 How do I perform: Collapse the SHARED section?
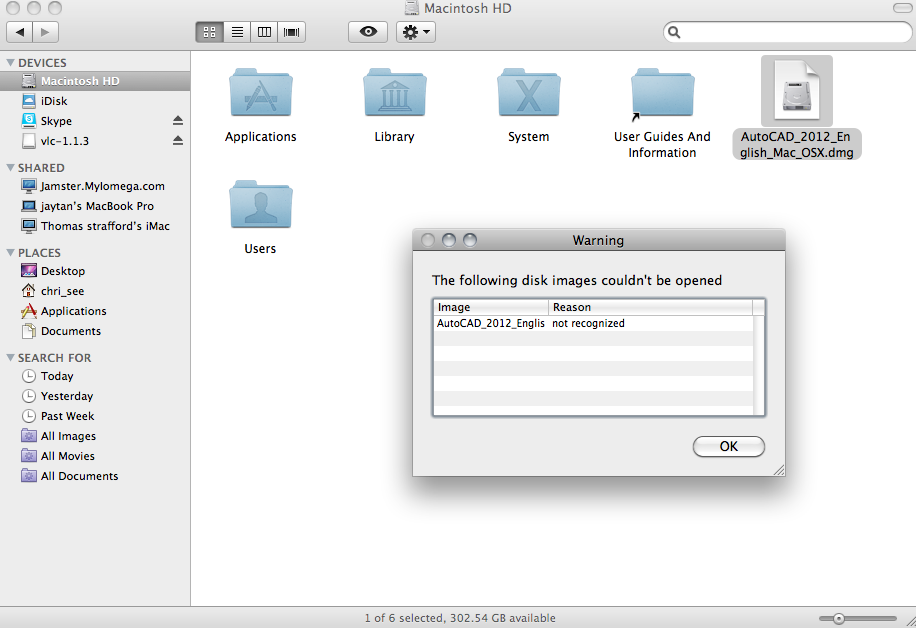(x=10, y=168)
